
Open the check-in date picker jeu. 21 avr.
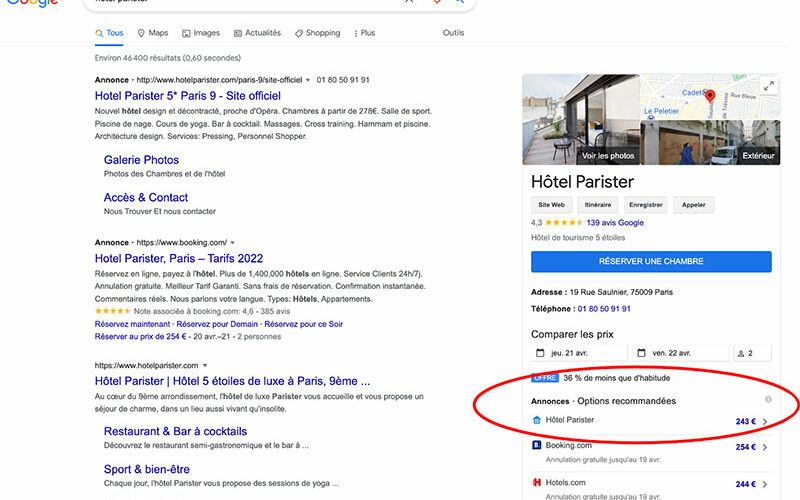tap(580, 353)
